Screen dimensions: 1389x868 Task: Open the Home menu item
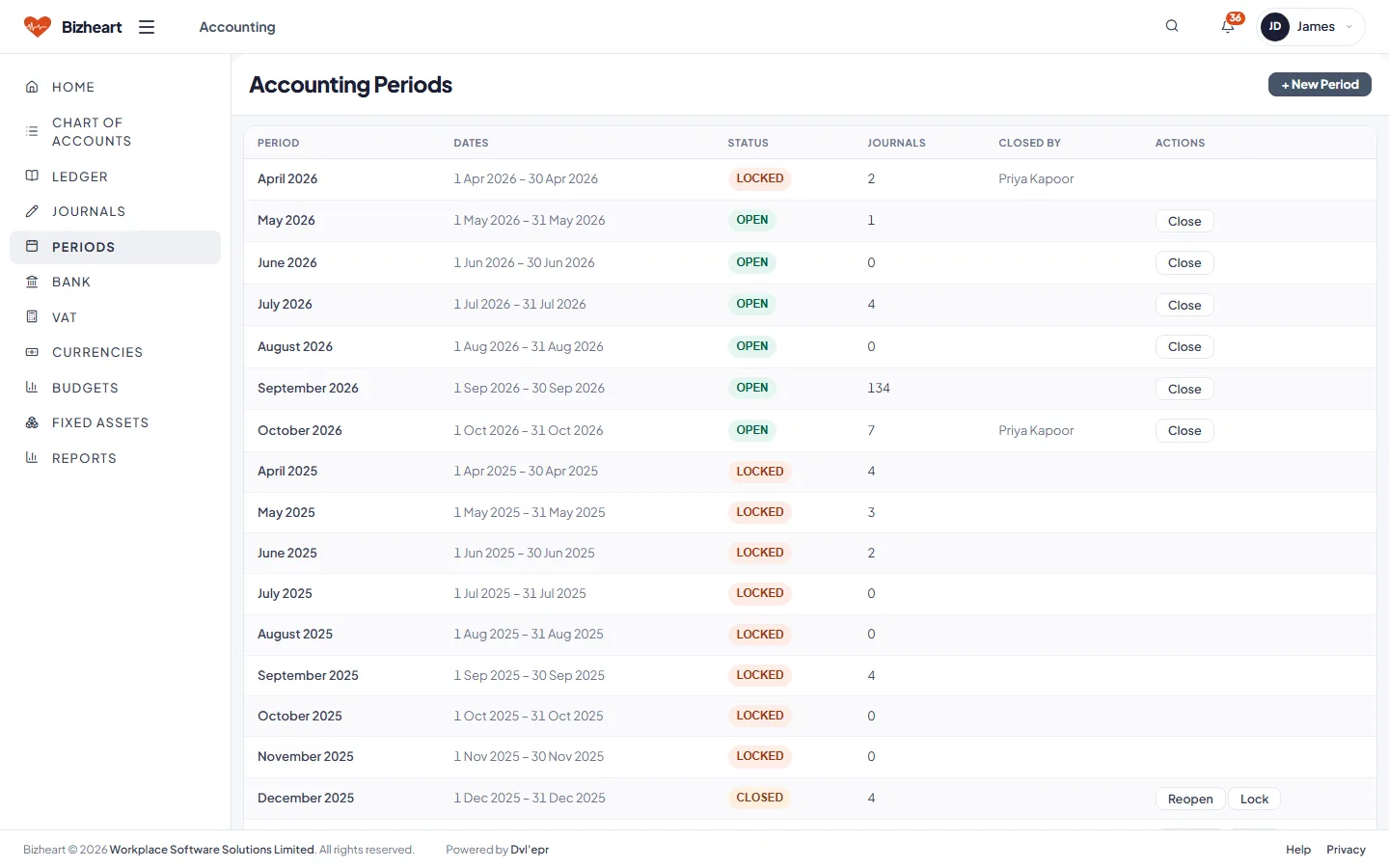click(115, 87)
